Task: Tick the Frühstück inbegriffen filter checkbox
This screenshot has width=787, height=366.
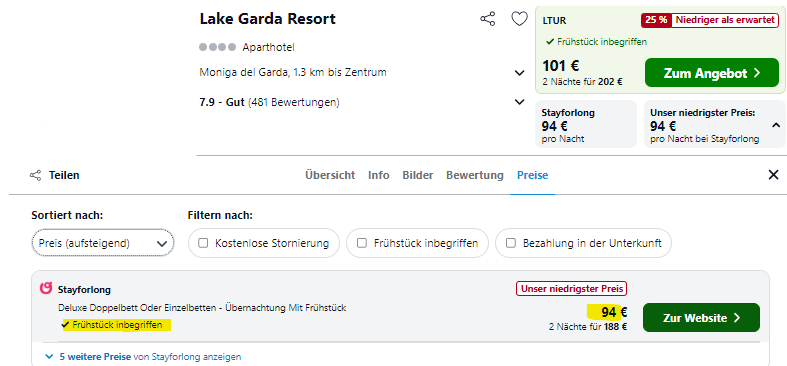Action: 361,243
